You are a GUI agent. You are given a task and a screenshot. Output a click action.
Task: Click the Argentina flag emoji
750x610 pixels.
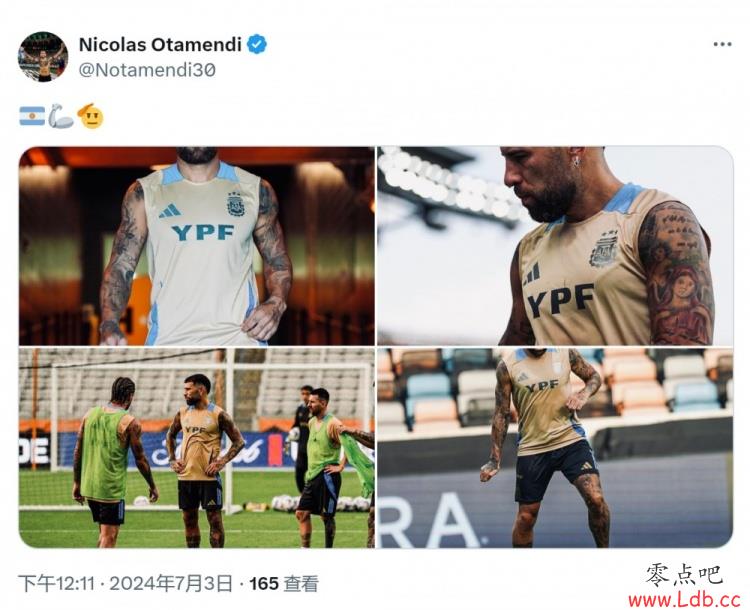(x=32, y=116)
